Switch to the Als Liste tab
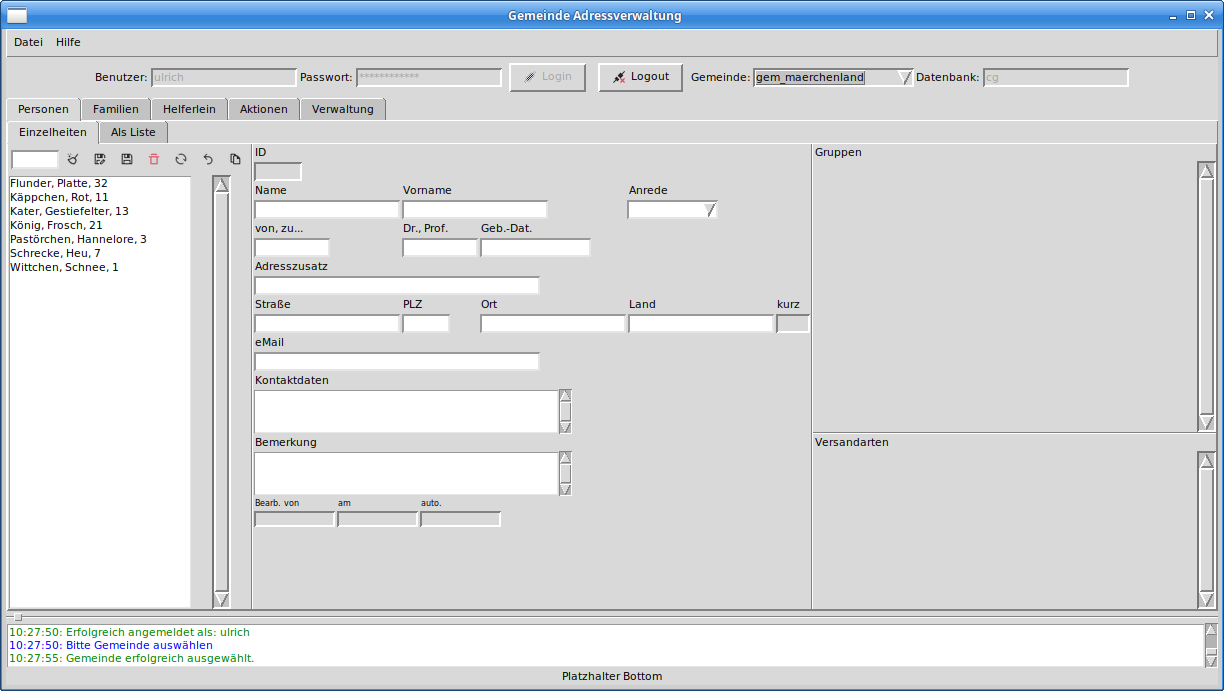 pos(133,132)
